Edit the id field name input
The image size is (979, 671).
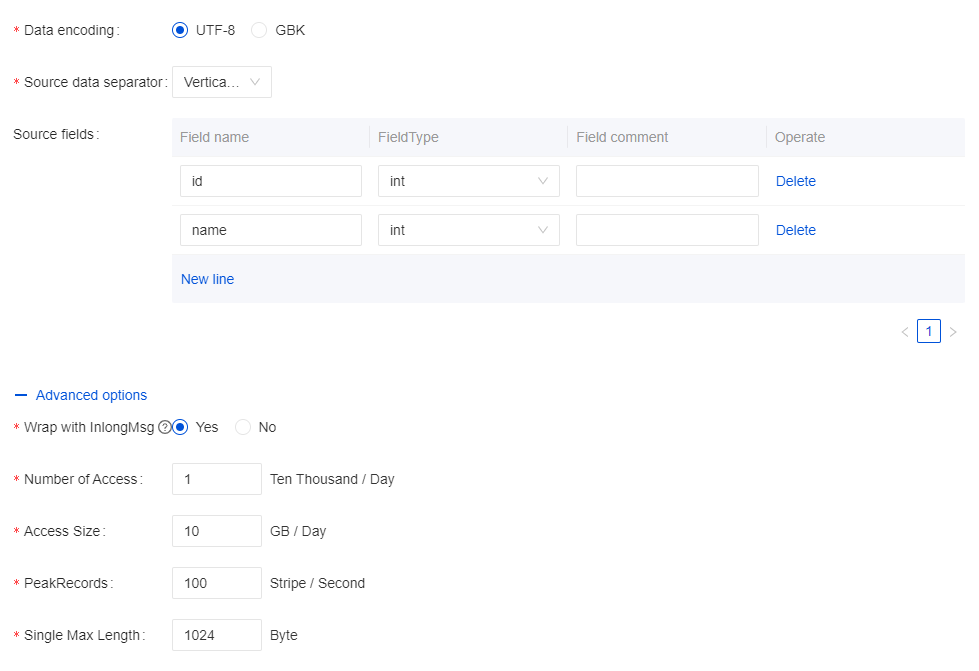click(270, 181)
